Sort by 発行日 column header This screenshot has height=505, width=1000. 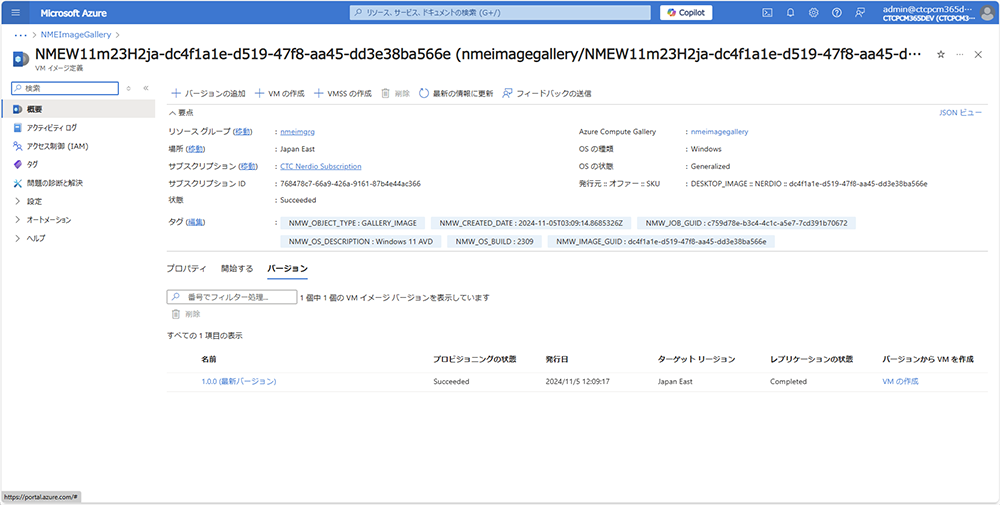coord(557,360)
